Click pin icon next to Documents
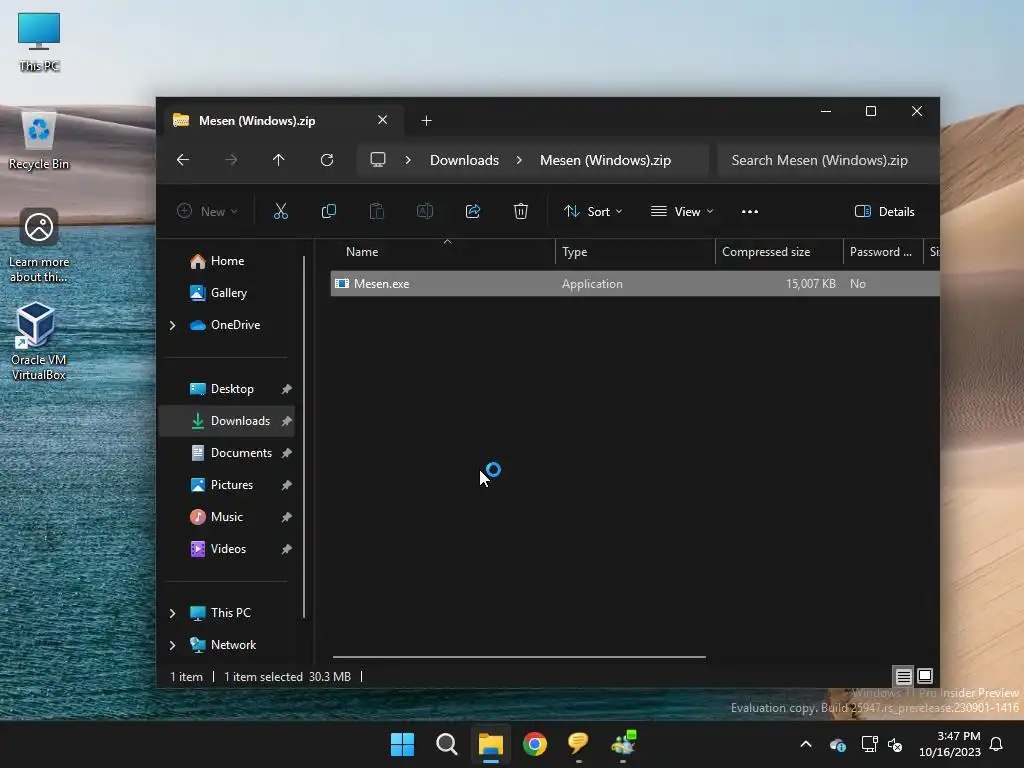 click(286, 453)
